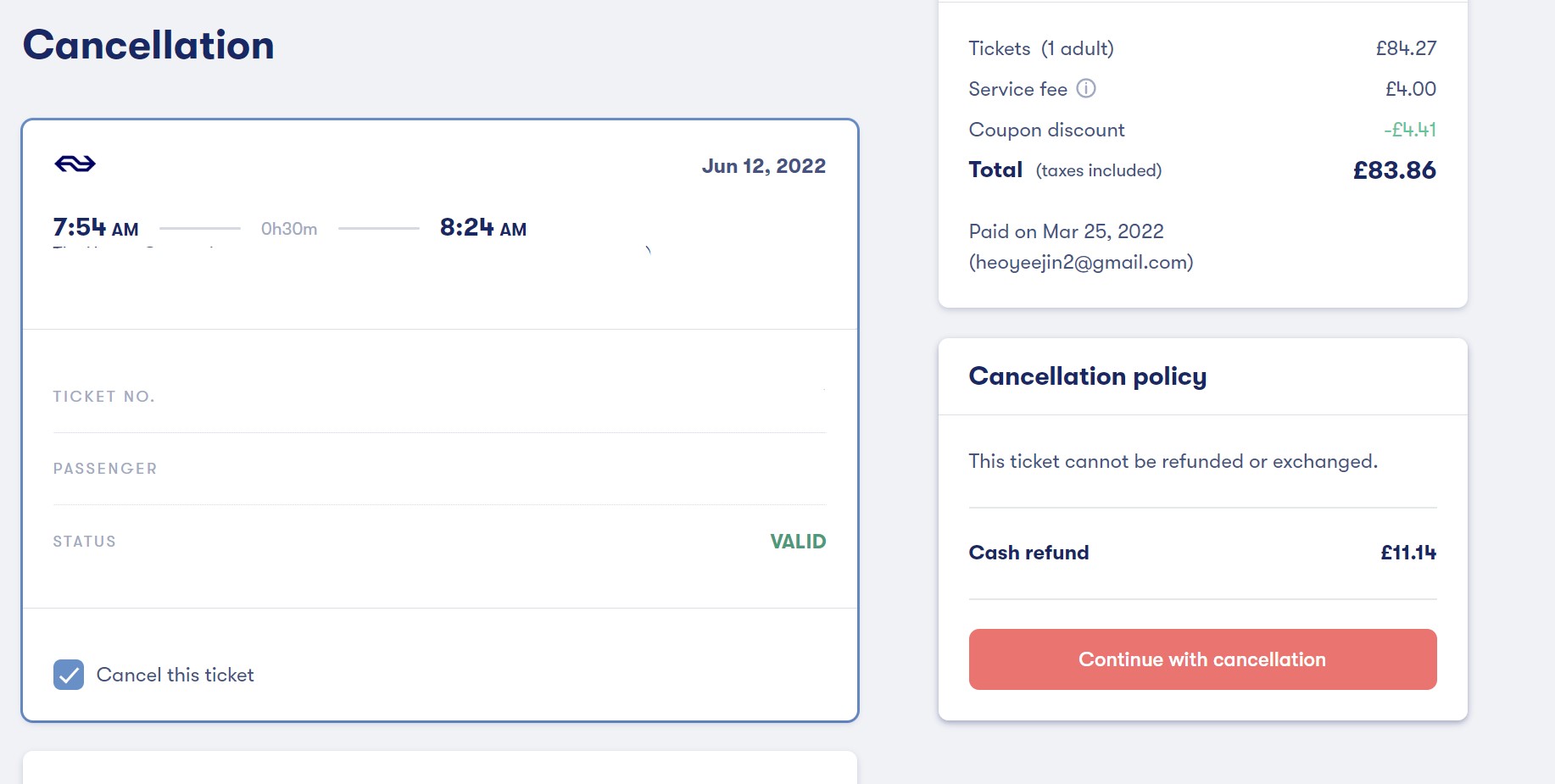The image size is (1555, 784).
Task: Click the Ticket No. row label
Action: (x=103, y=397)
